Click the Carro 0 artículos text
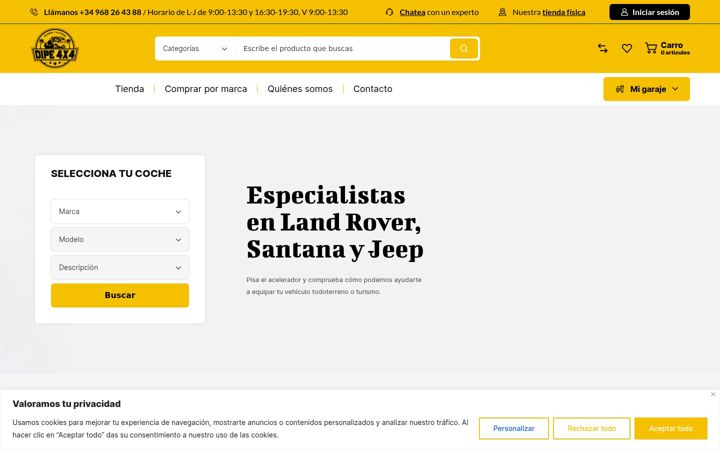The height and width of the screenshot is (450, 720). click(x=675, y=48)
